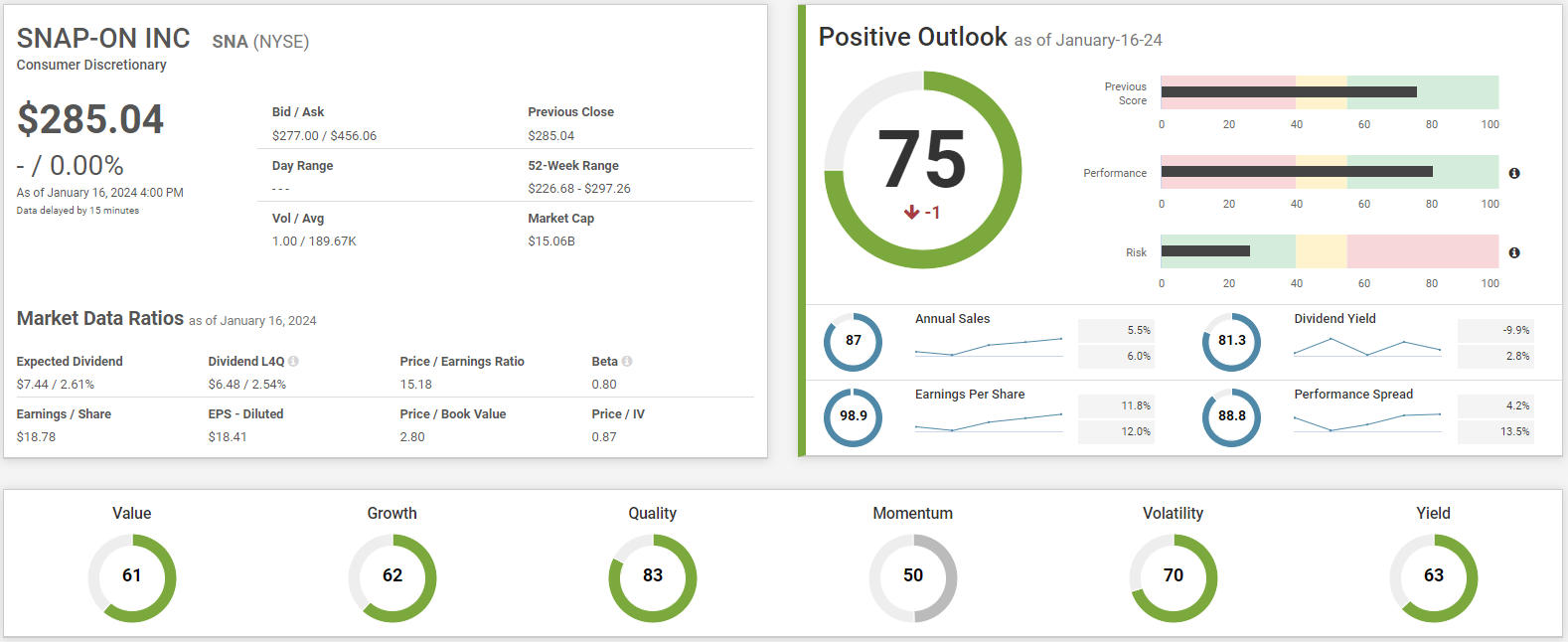Open the Momentum gauge showing 50
The height and width of the screenshot is (642, 1568).
[x=913, y=577]
